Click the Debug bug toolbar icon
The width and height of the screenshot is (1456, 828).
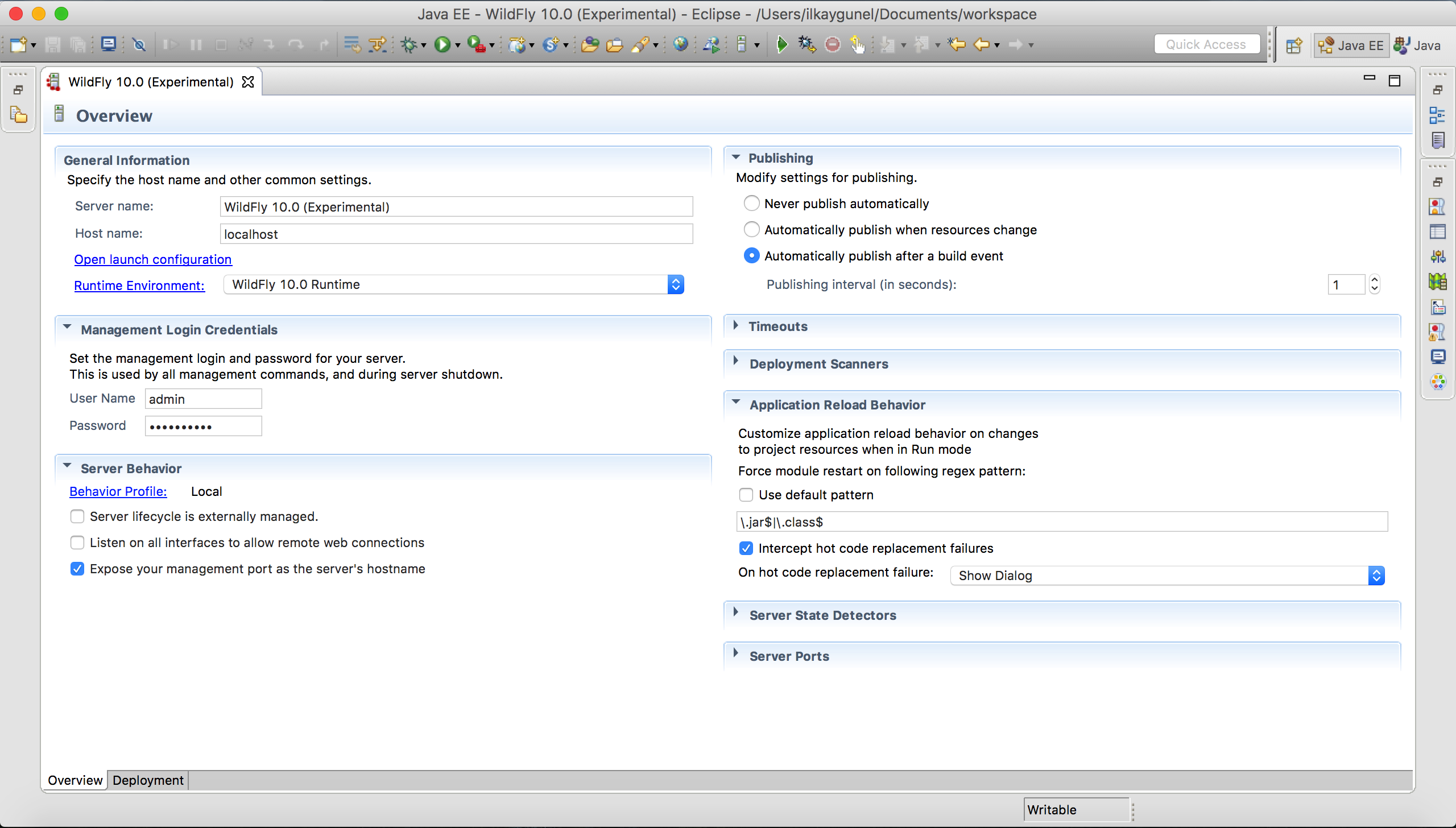coord(409,44)
